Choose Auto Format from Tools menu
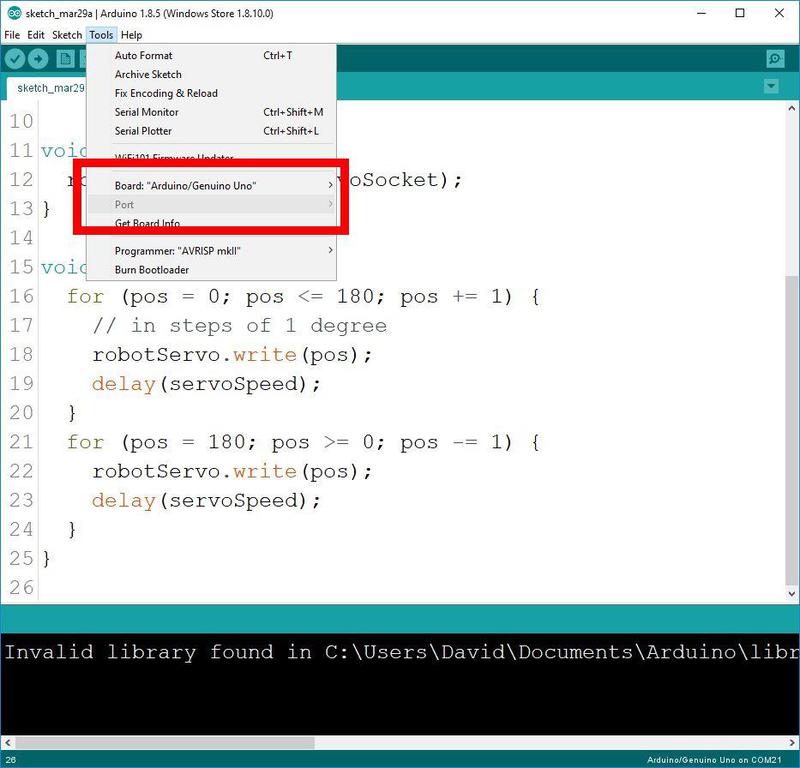 click(211, 55)
